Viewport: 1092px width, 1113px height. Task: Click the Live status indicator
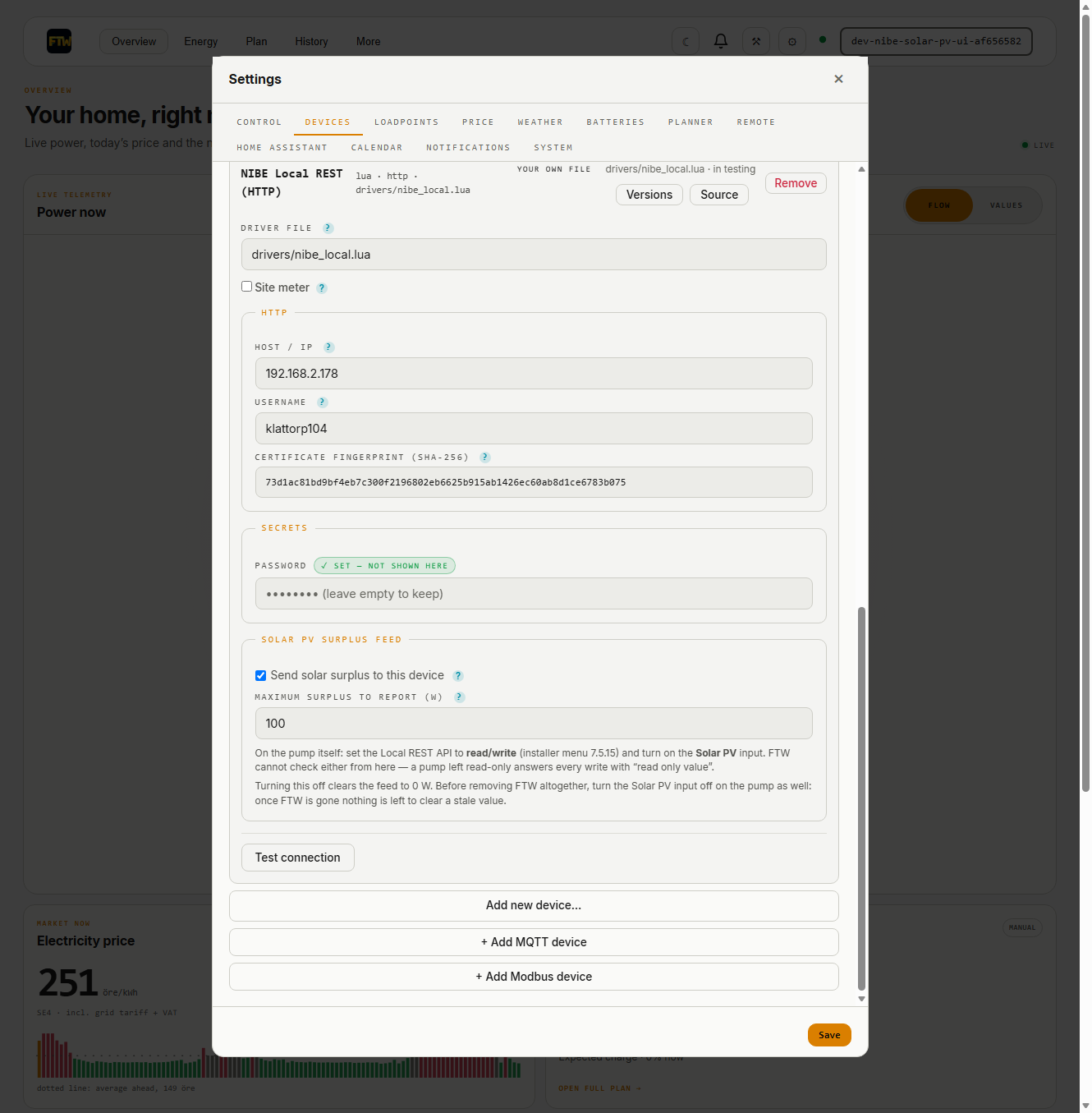pyautogui.click(x=1038, y=145)
